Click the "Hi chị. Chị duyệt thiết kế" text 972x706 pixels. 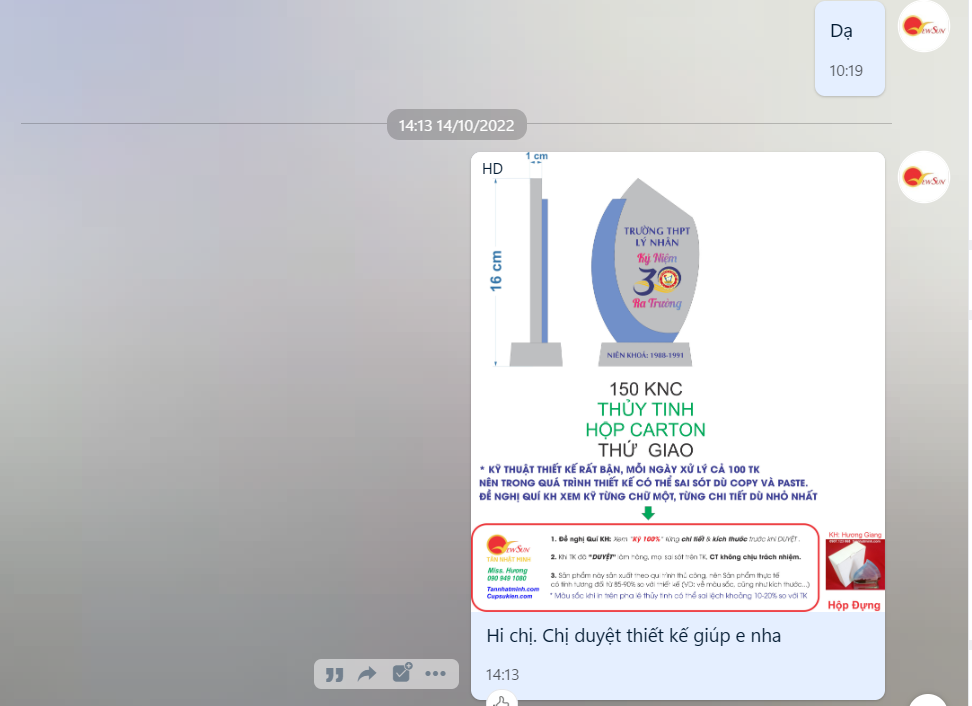coord(633,636)
